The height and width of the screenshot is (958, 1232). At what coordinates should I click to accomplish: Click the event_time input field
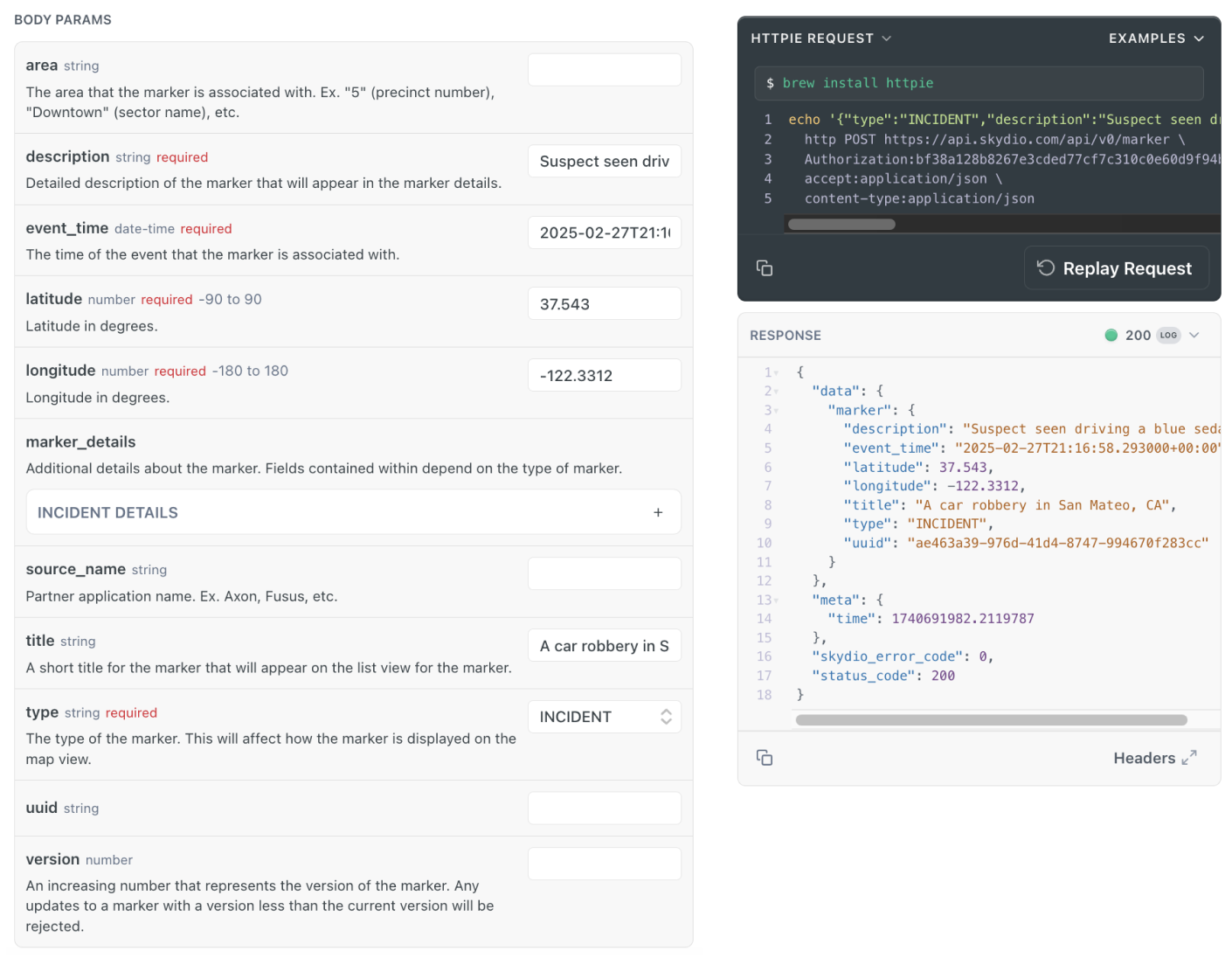(x=604, y=233)
